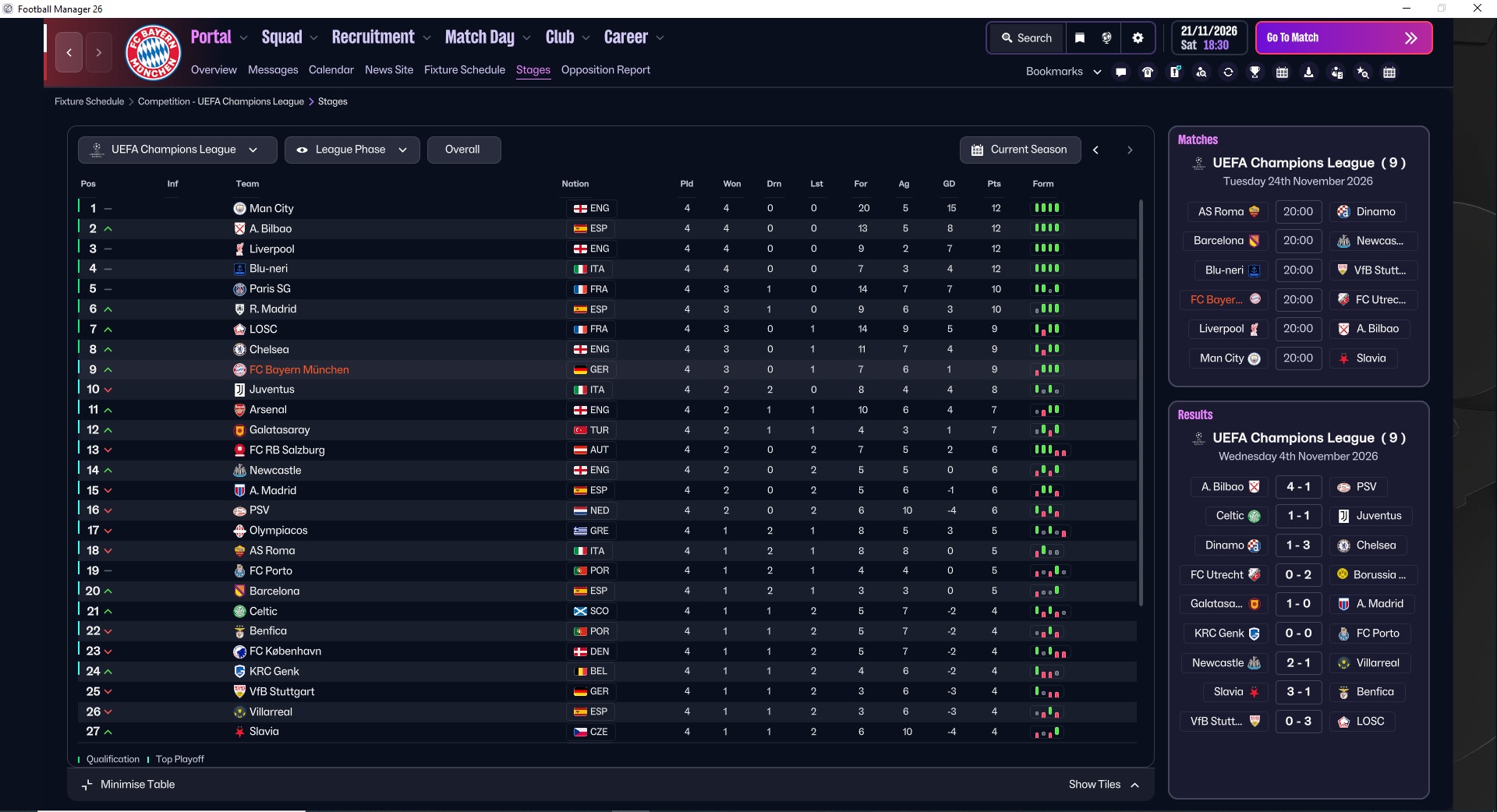Sort the table by the Pts column header
Screen dimensions: 1497x812
994,184
